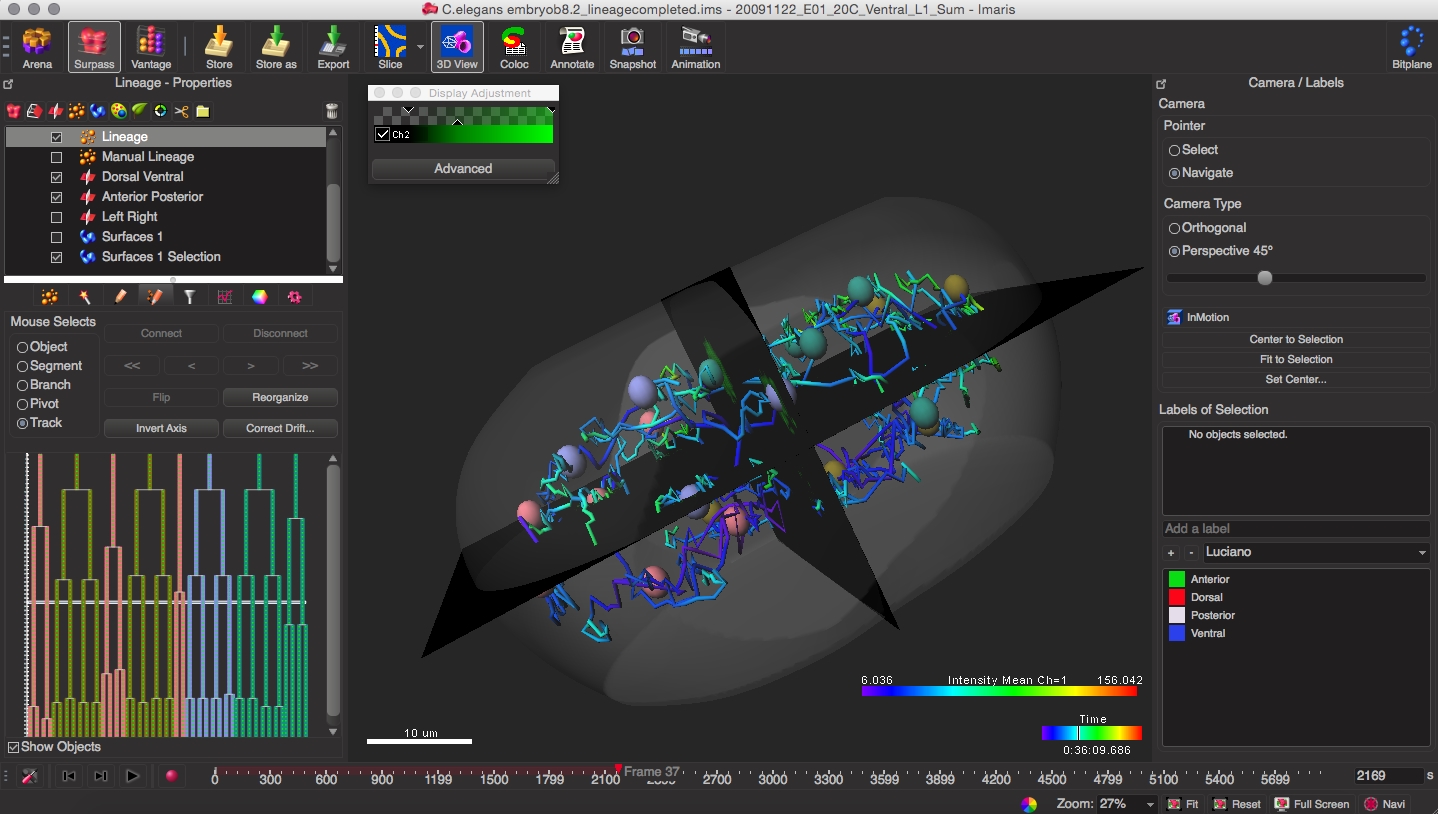Image resolution: width=1438 pixels, height=814 pixels.
Task: Click the Add a label field
Action: [1296, 528]
